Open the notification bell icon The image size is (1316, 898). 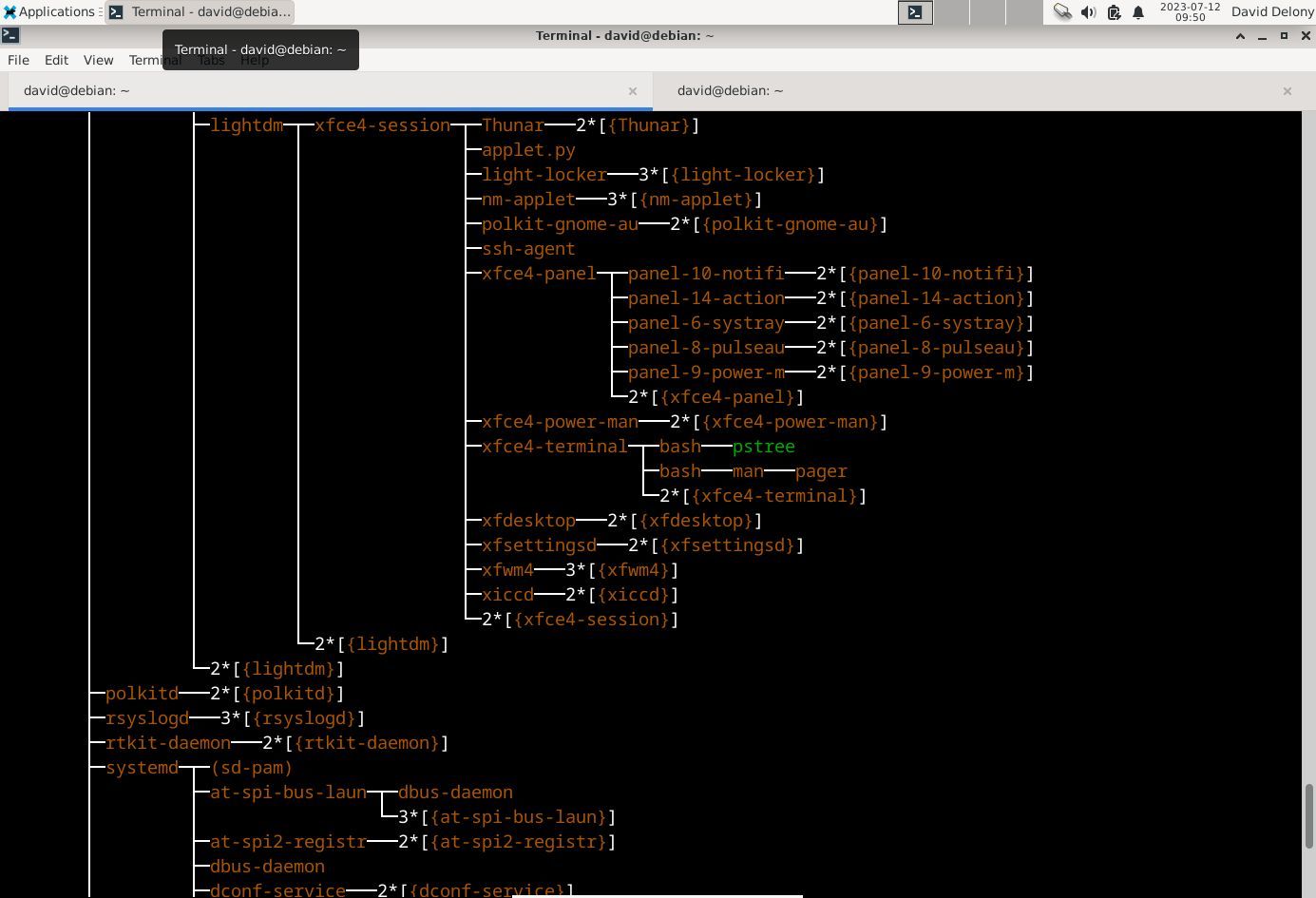(x=1138, y=12)
